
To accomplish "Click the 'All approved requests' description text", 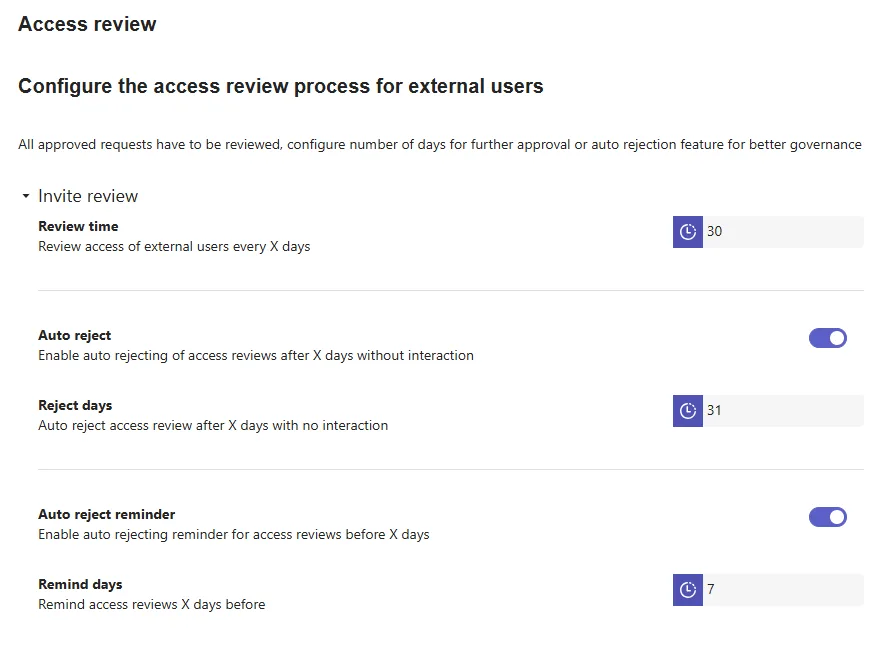I will point(439,144).
